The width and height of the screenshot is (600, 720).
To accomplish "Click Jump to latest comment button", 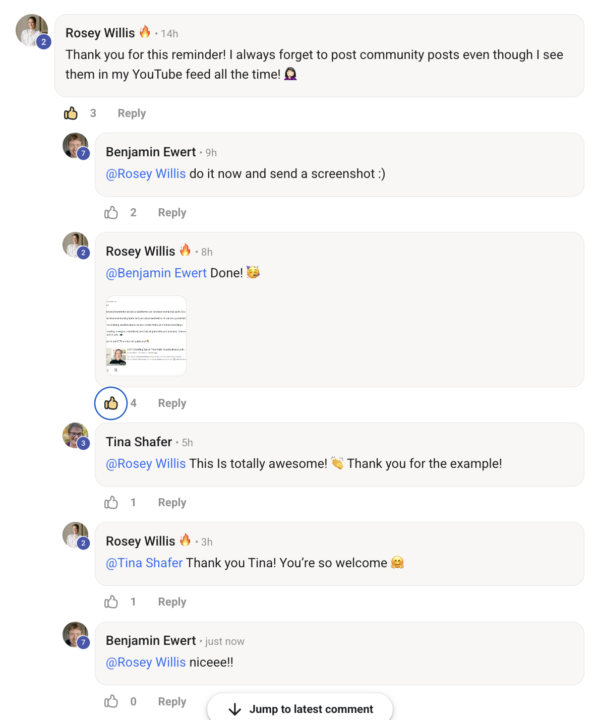I will pyautogui.click(x=300, y=709).
